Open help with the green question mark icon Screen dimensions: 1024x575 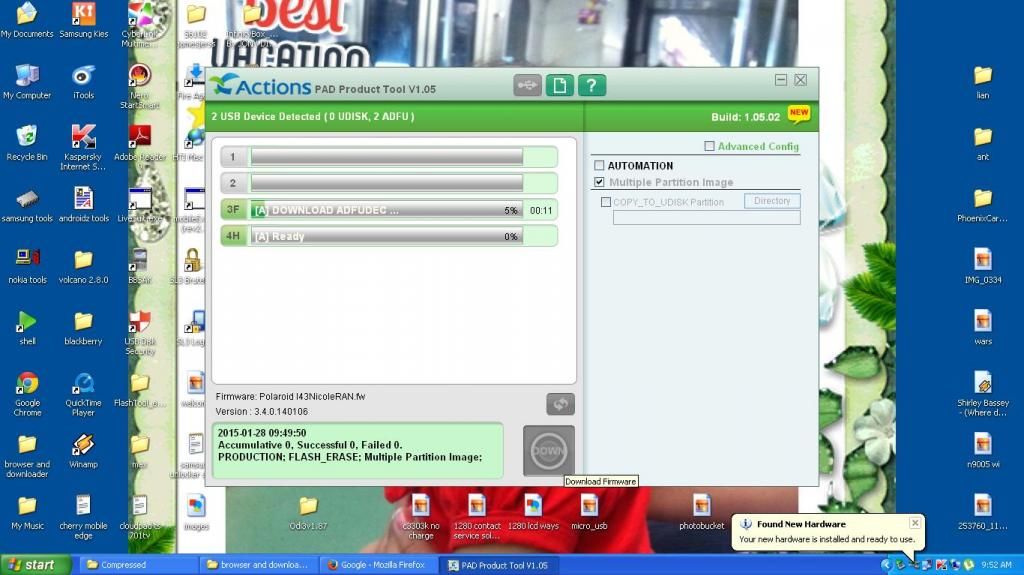tap(592, 86)
